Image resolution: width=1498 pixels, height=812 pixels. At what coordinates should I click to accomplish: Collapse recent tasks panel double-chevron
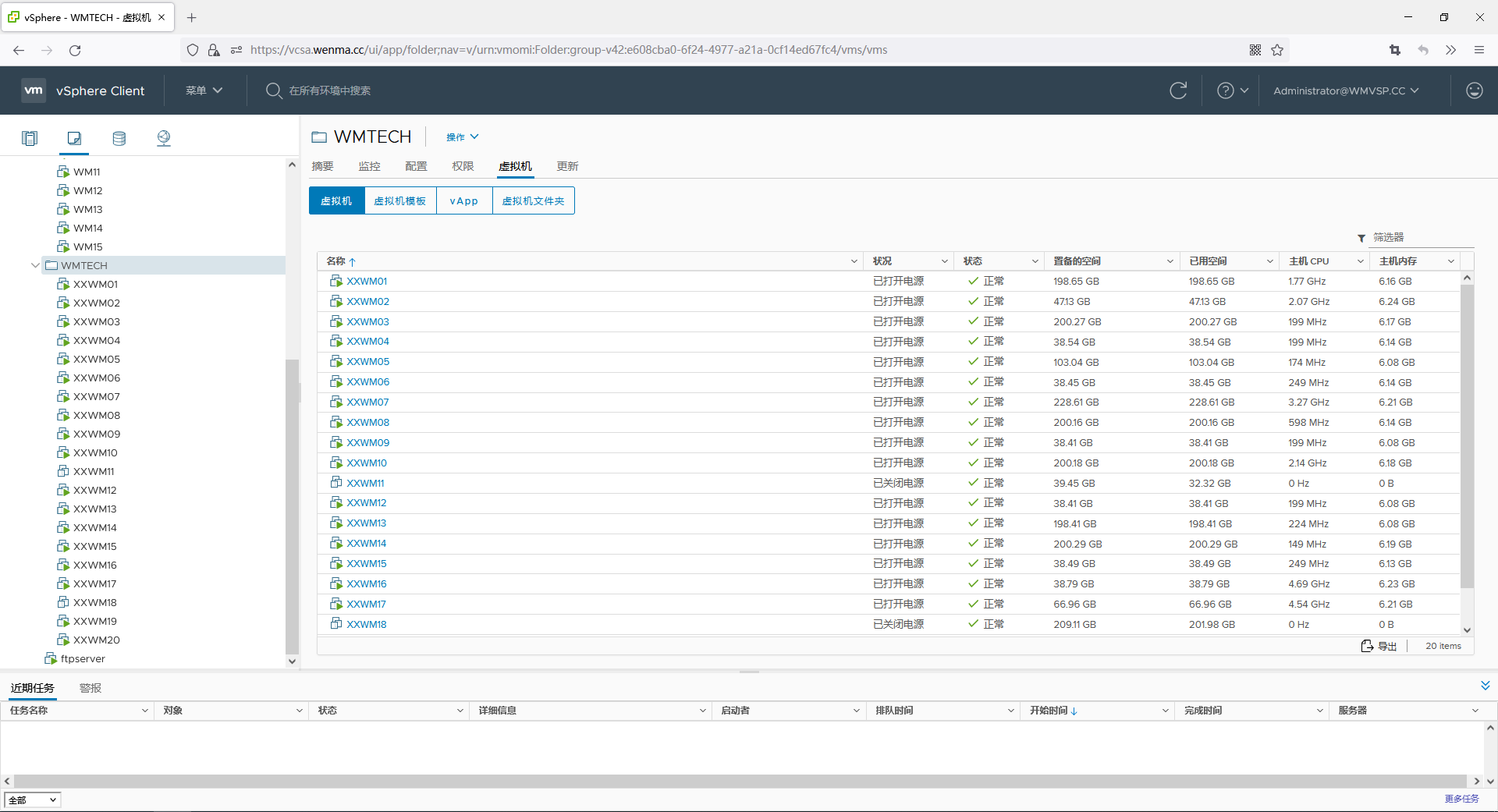[1485, 686]
